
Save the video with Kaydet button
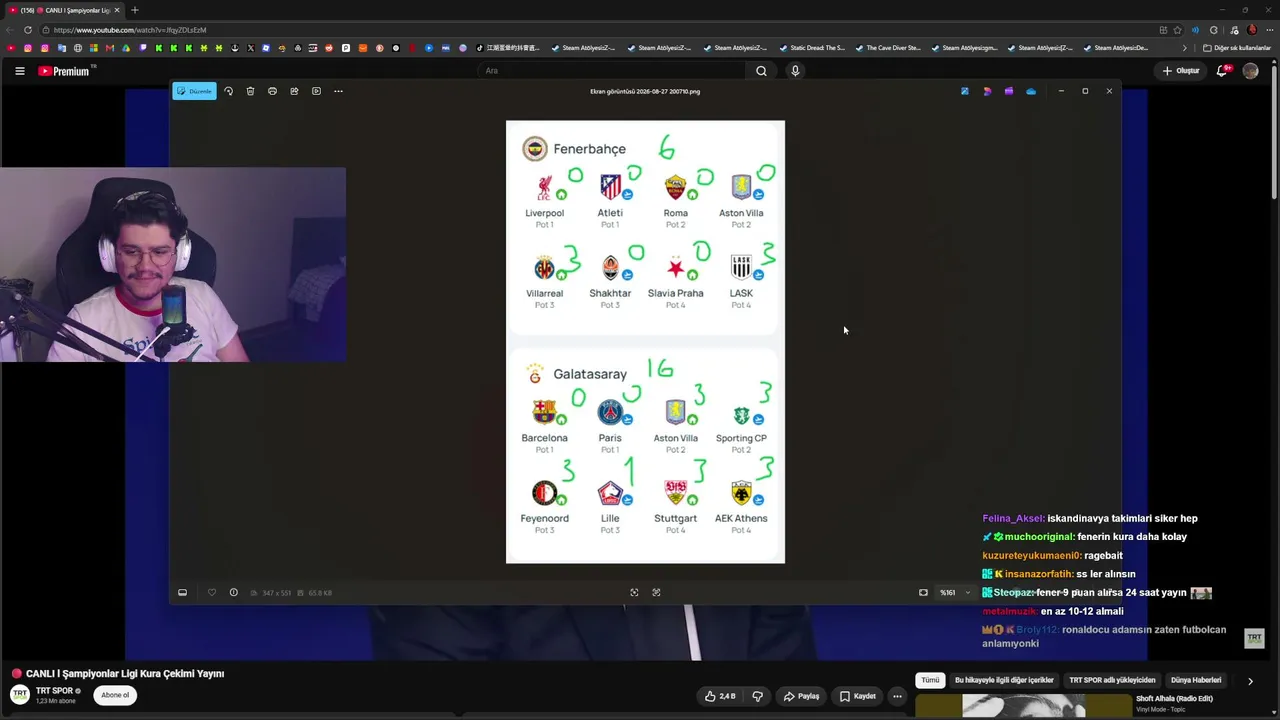pos(858,696)
